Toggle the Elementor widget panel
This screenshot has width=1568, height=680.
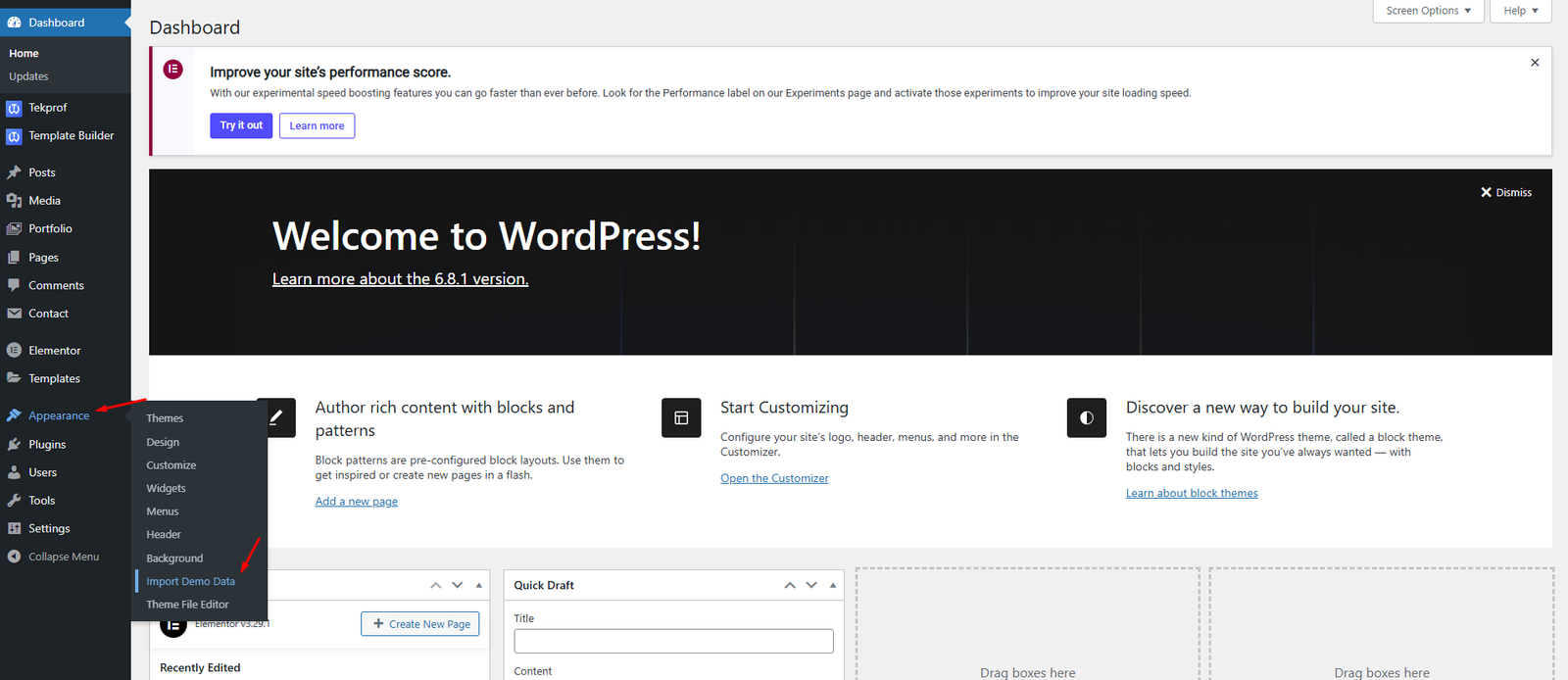point(479,585)
